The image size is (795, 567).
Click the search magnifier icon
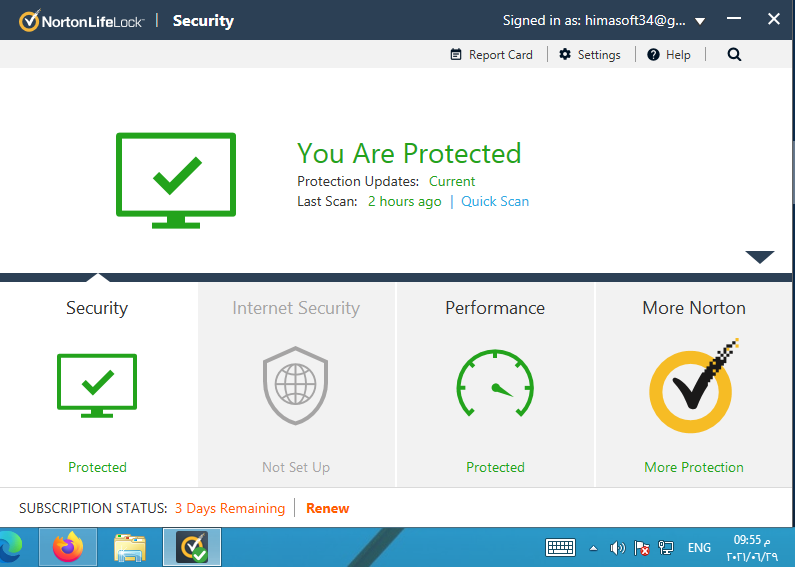(734, 55)
